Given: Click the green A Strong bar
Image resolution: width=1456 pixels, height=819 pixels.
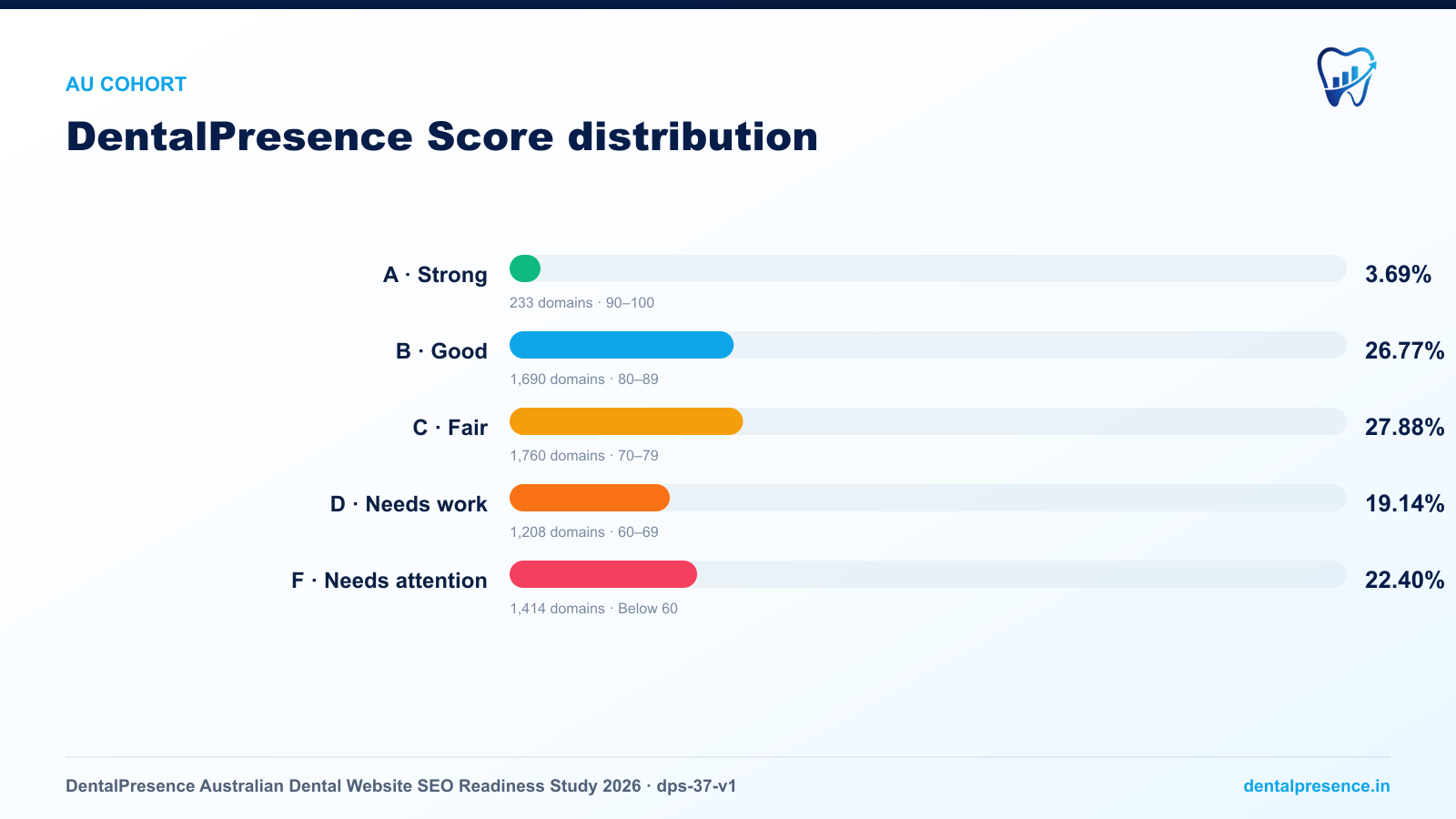Looking at the screenshot, I should pyautogui.click(x=525, y=268).
